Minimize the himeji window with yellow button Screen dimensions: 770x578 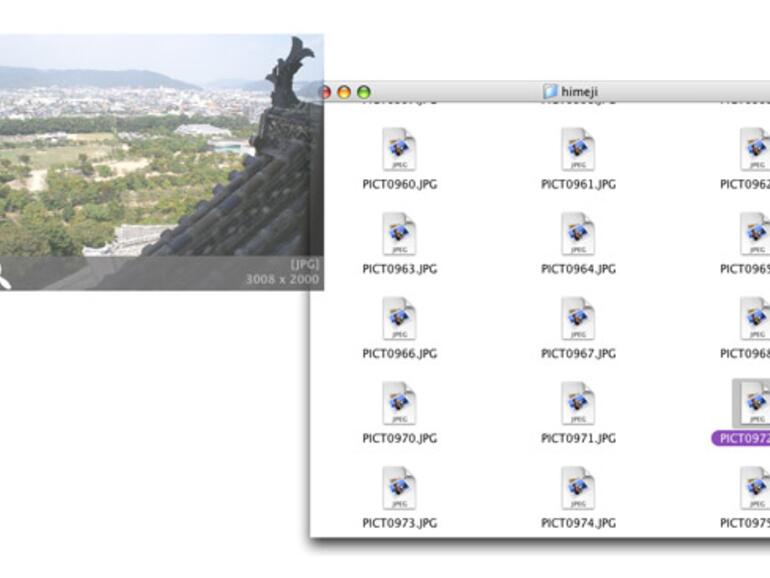point(344,92)
